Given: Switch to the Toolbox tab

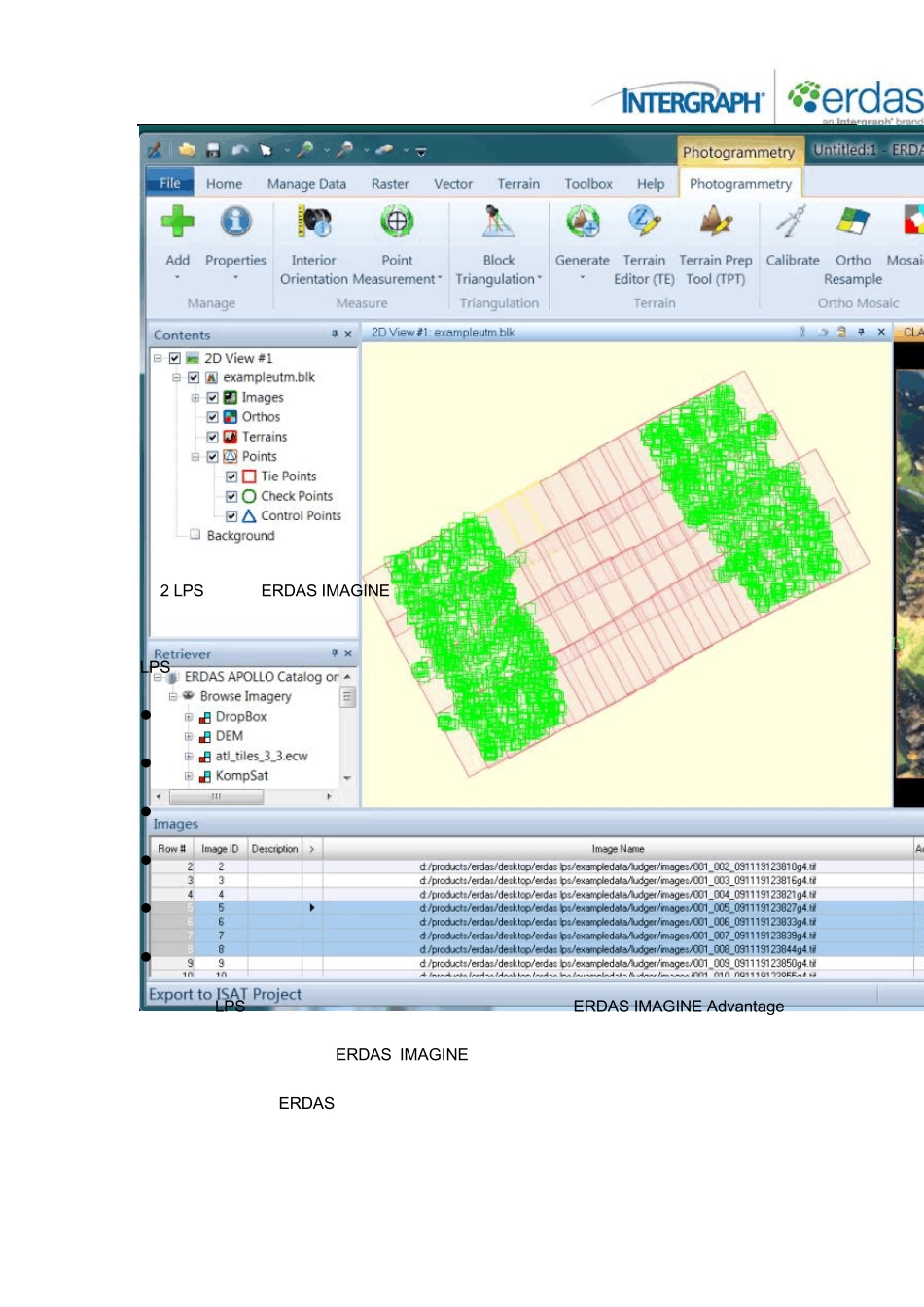Looking at the screenshot, I should coord(588,184).
